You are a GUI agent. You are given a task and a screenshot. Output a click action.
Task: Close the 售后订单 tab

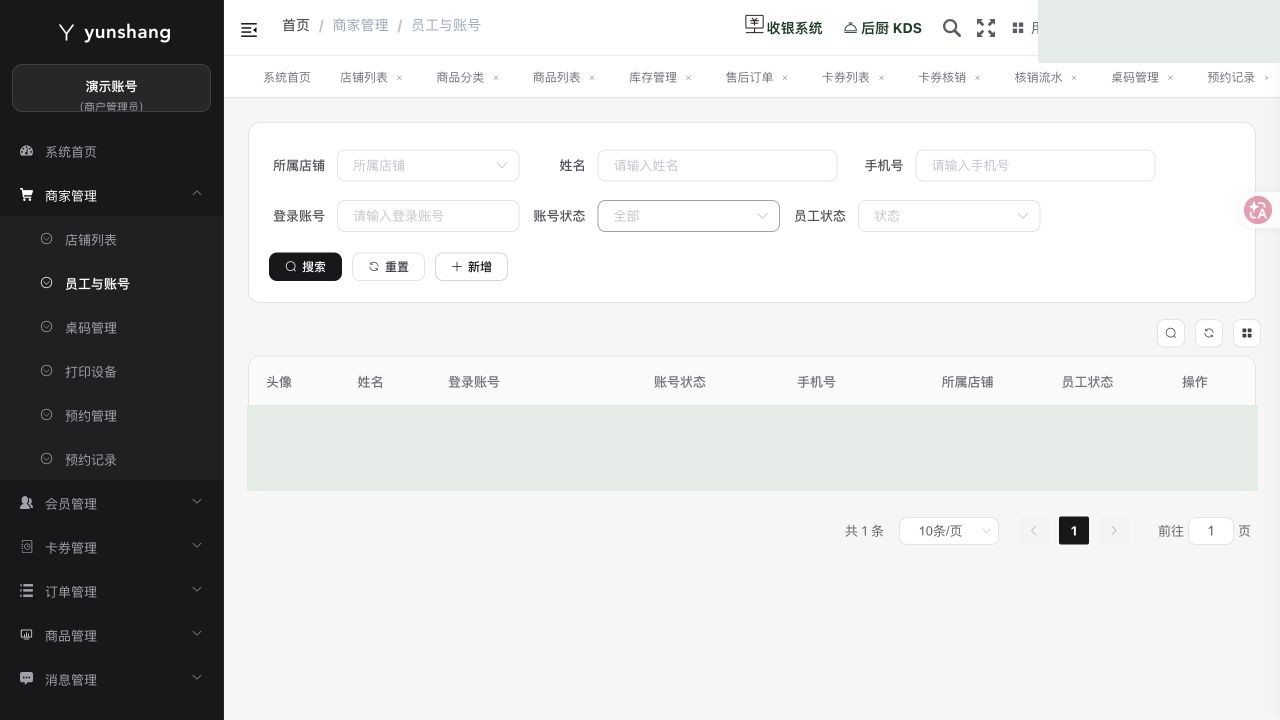(785, 77)
